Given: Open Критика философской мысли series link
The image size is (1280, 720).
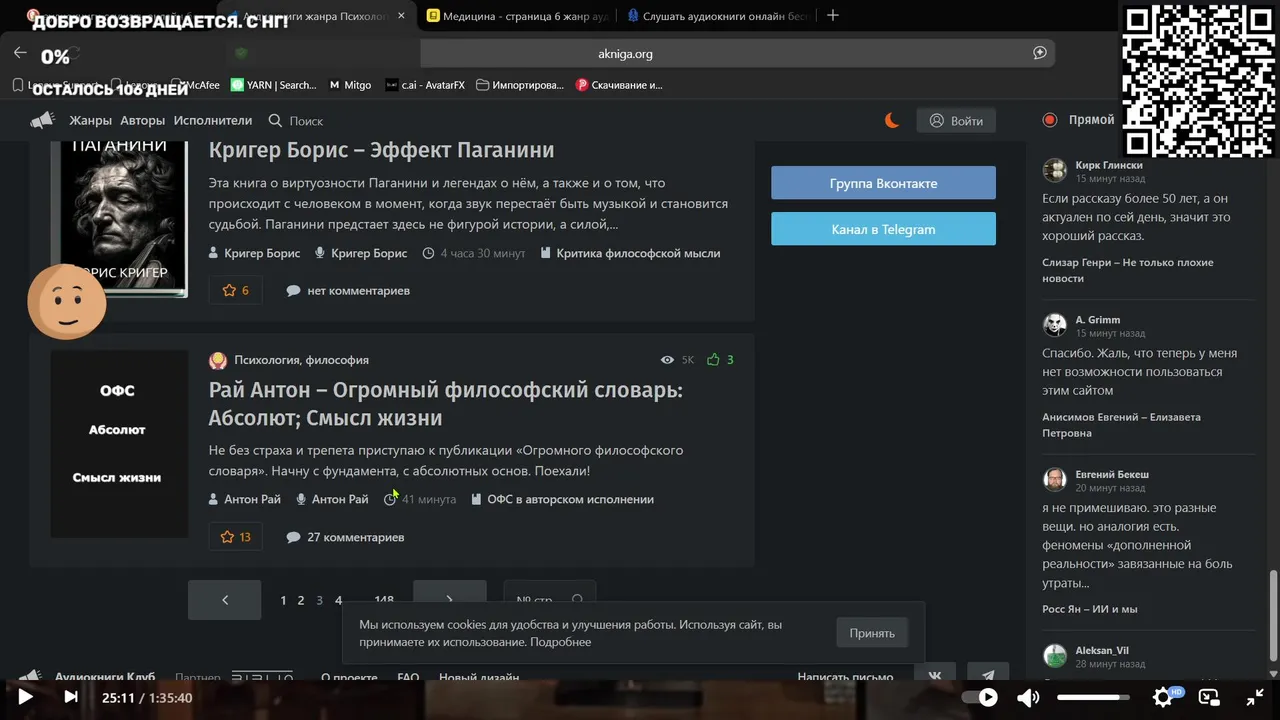Looking at the screenshot, I should click(x=638, y=253).
